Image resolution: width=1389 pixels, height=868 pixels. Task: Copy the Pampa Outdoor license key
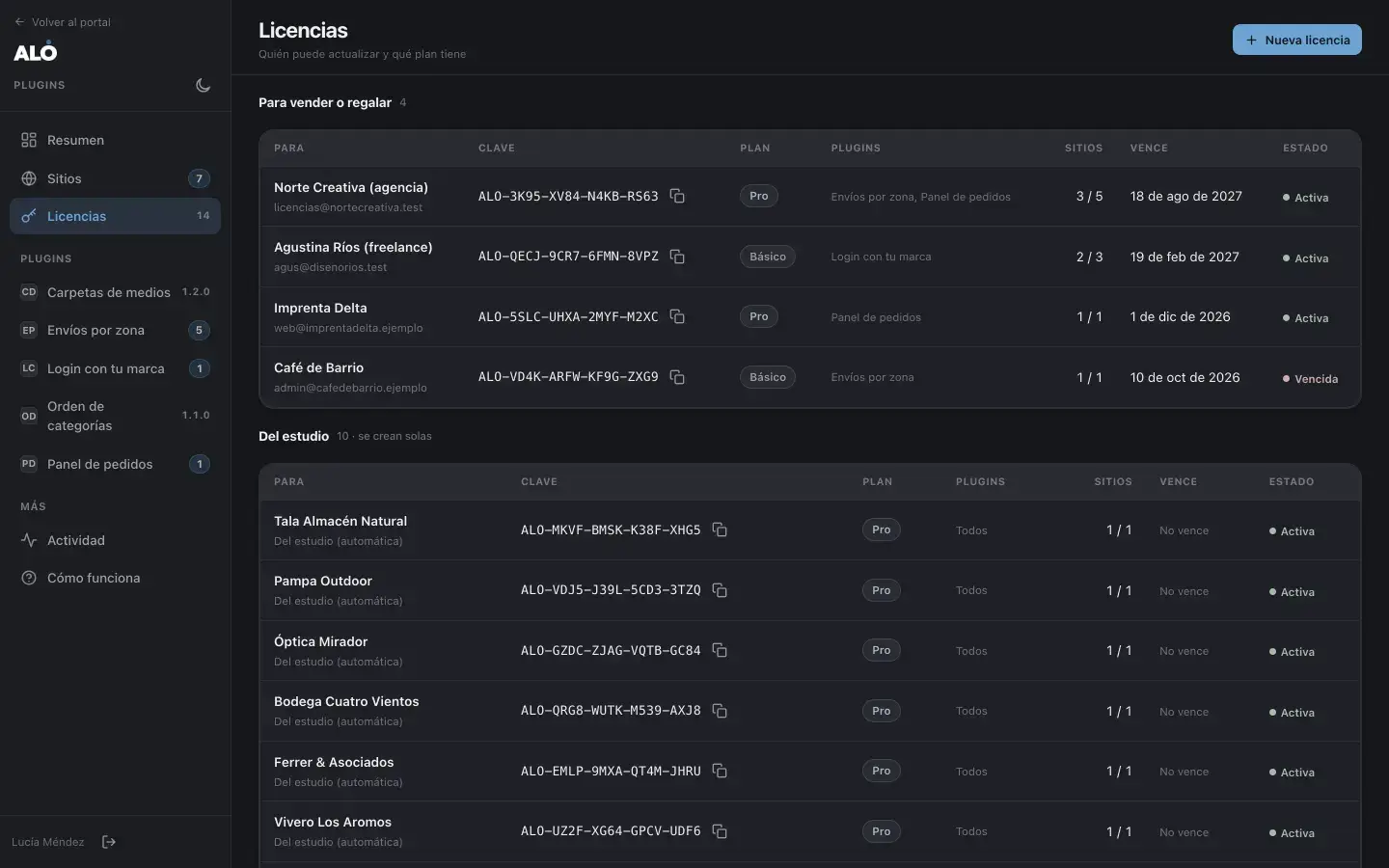click(x=720, y=590)
